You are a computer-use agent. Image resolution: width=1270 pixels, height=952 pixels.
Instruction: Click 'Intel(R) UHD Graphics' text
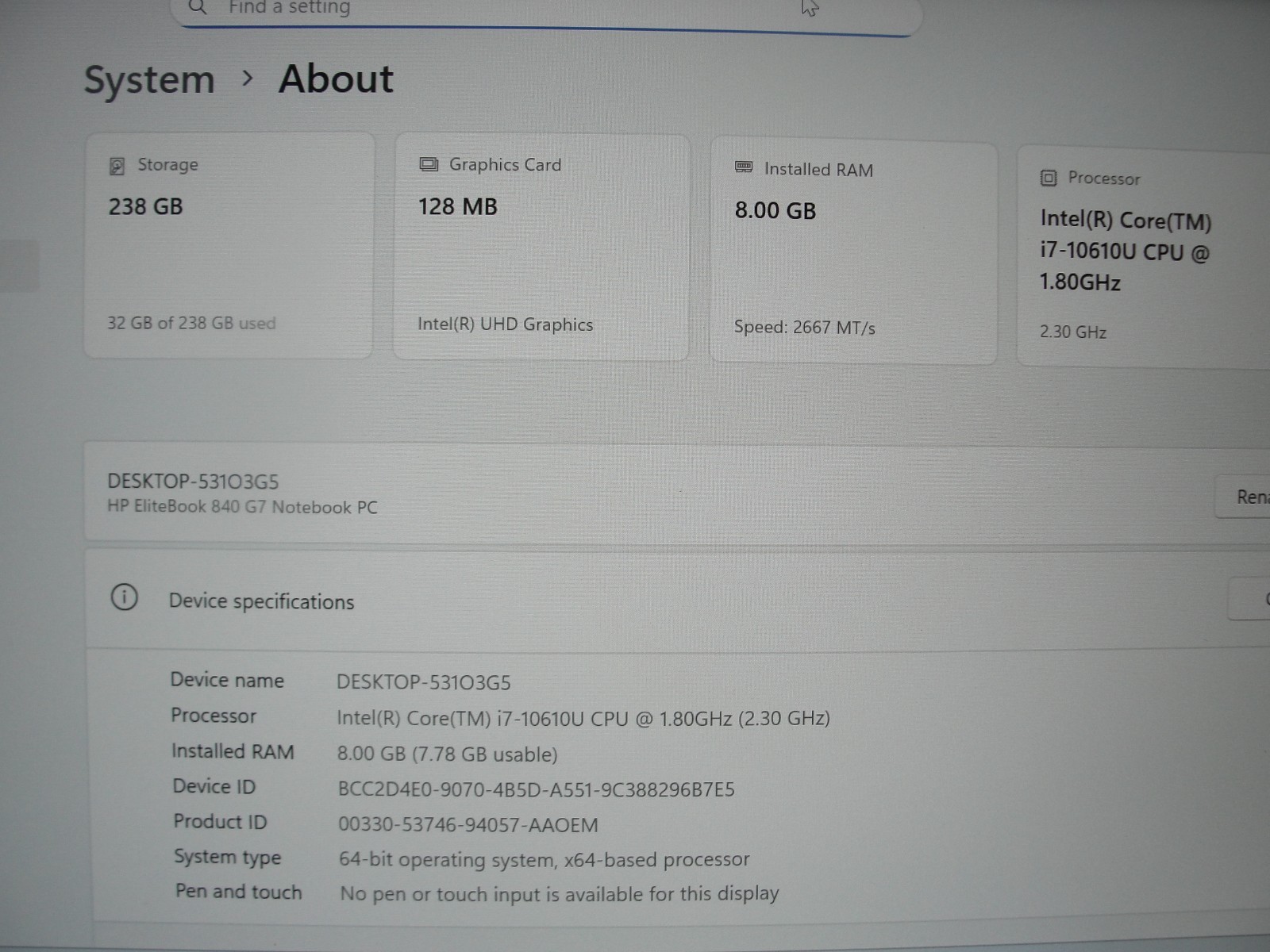pos(506,324)
